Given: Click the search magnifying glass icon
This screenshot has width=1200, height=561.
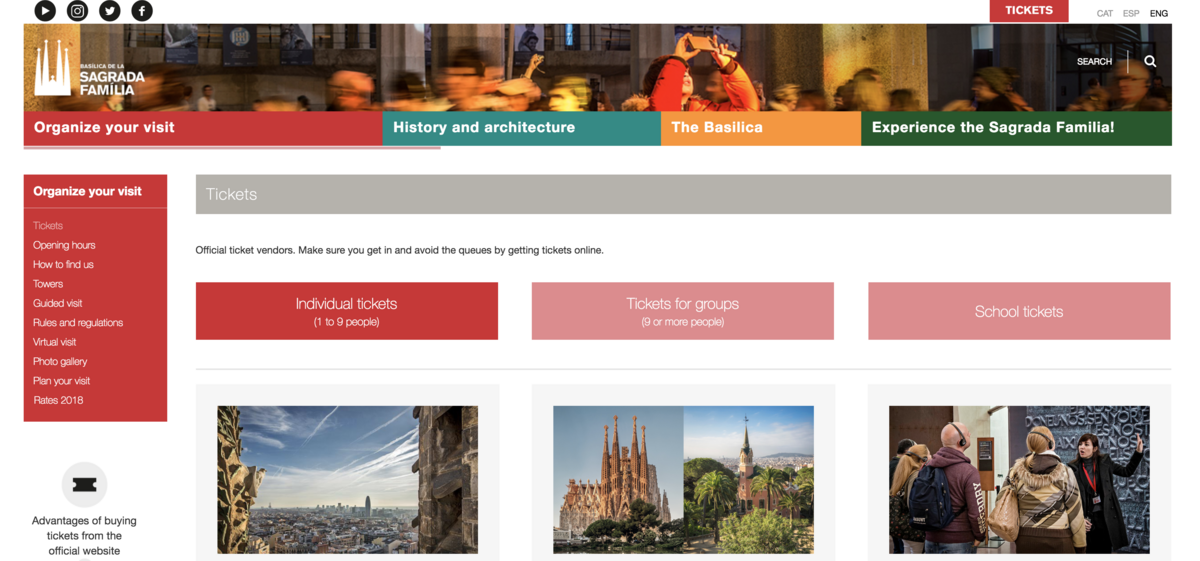Looking at the screenshot, I should coord(1150,61).
